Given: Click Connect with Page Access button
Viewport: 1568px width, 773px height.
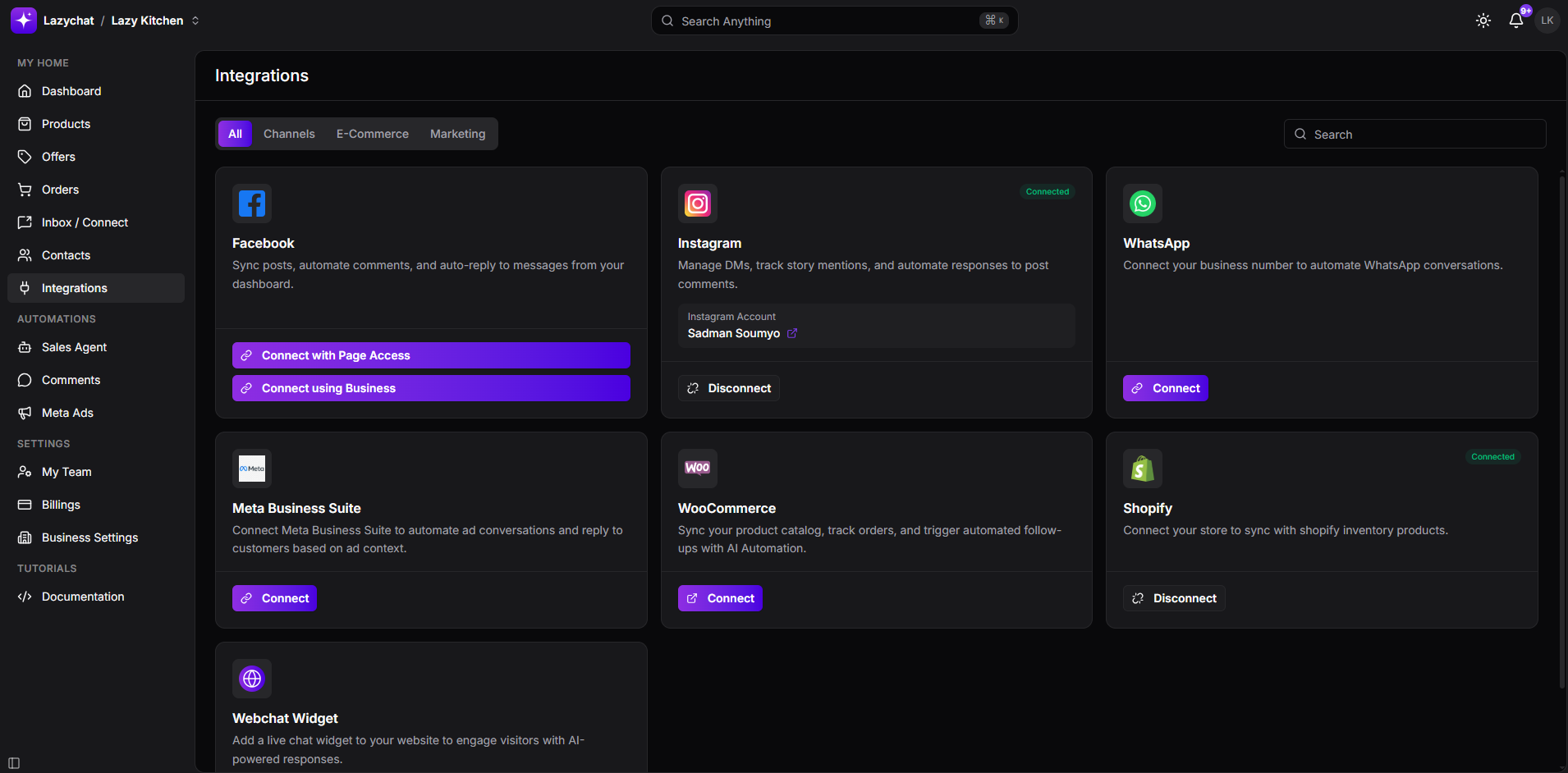Looking at the screenshot, I should click(431, 355).
